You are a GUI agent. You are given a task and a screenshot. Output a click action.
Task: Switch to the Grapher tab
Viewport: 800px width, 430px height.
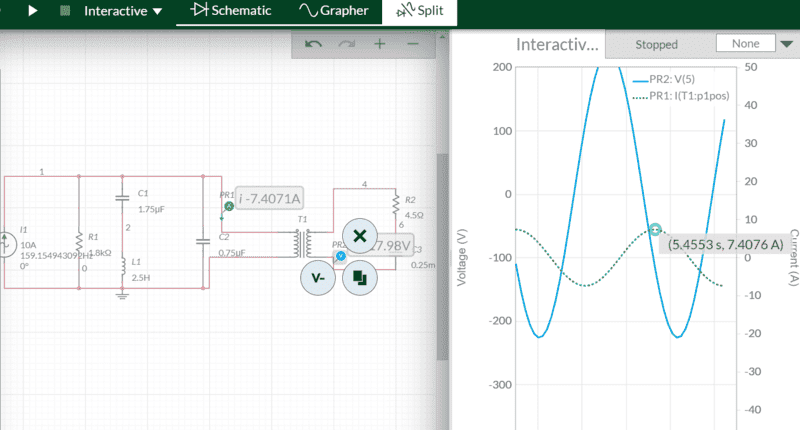click(x=334, y=10)
